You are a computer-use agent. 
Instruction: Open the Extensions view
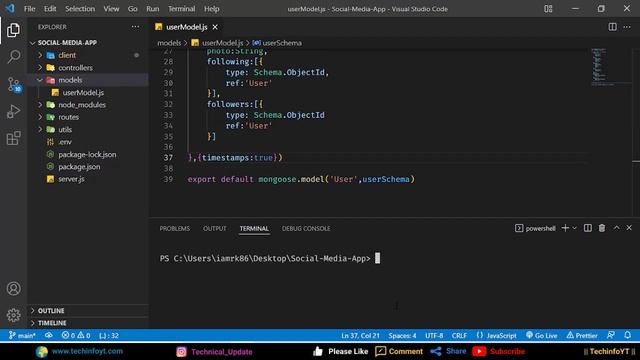pyautogui.click(x=13, y=138)
